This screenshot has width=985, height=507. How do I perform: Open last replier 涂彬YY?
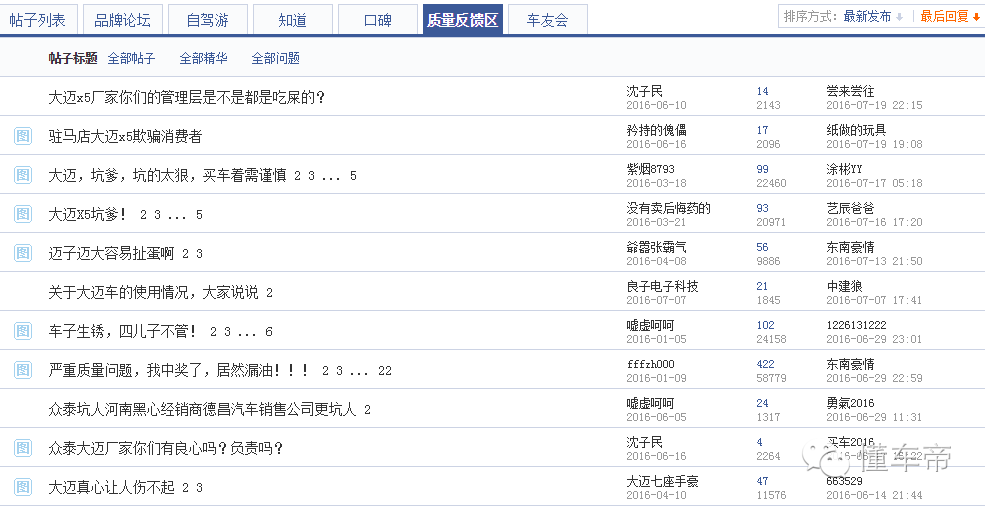844,169
